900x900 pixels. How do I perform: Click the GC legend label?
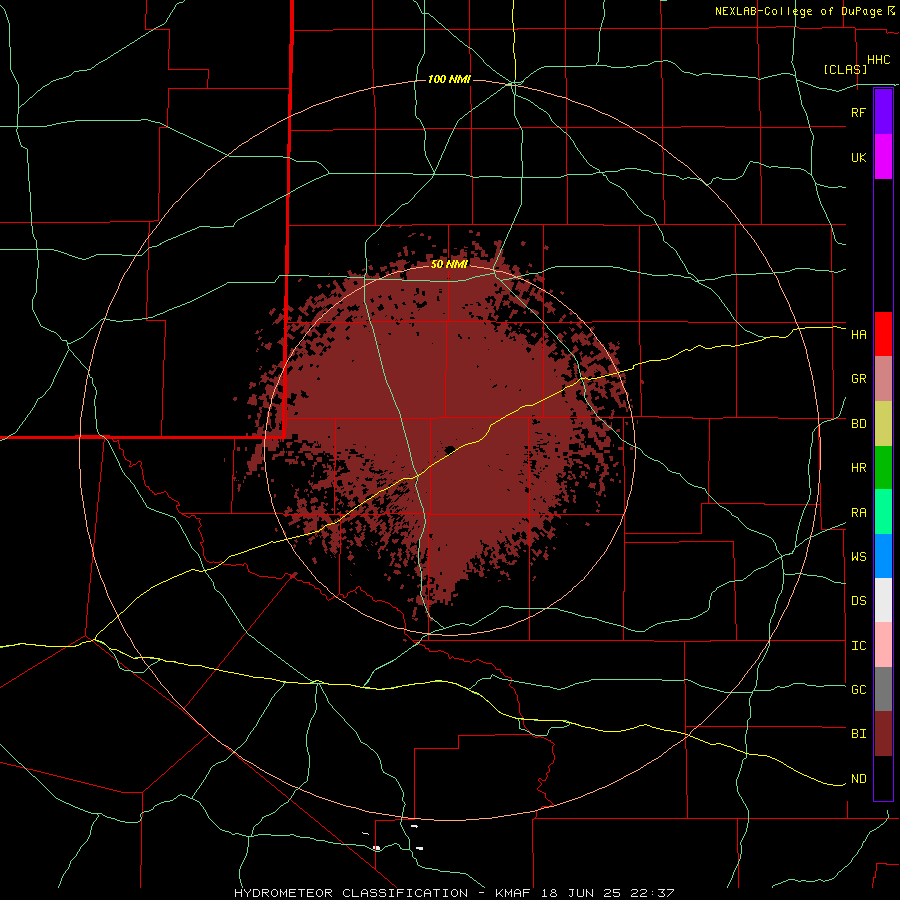858,690
